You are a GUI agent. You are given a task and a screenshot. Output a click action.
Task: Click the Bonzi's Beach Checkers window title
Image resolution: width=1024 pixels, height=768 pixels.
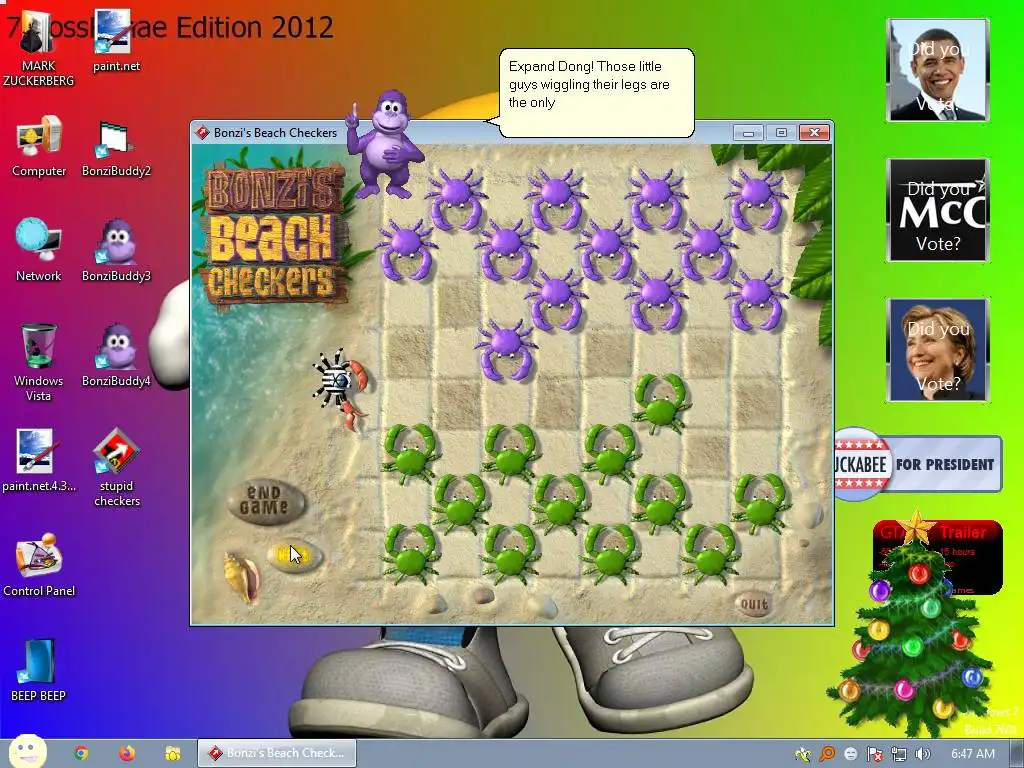click(x=275, y=133)
